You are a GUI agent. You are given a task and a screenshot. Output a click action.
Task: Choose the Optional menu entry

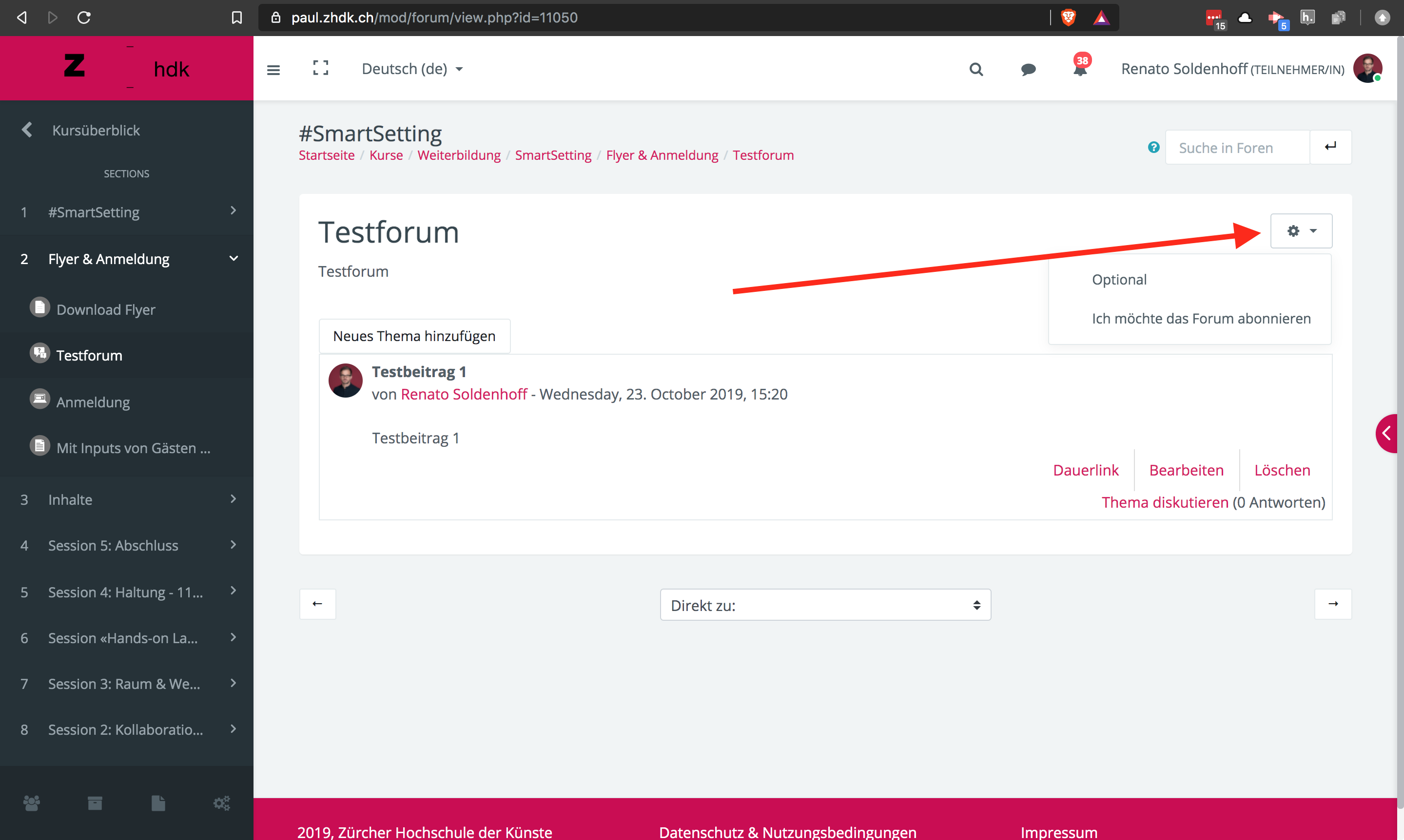[1119, 280]
